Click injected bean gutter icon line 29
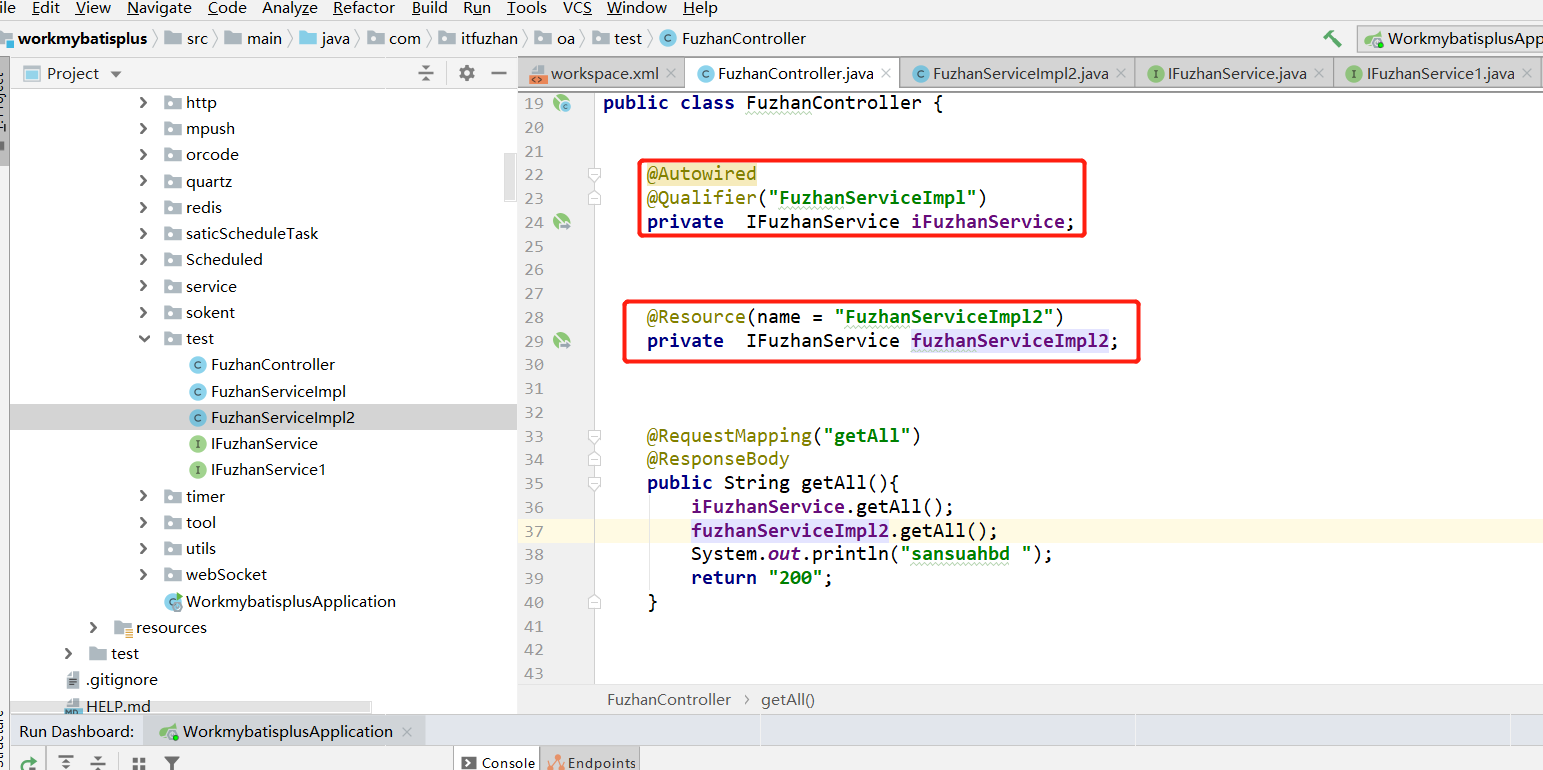The width and height of the screenshot is (1543, 770). [x=562, y=341]
